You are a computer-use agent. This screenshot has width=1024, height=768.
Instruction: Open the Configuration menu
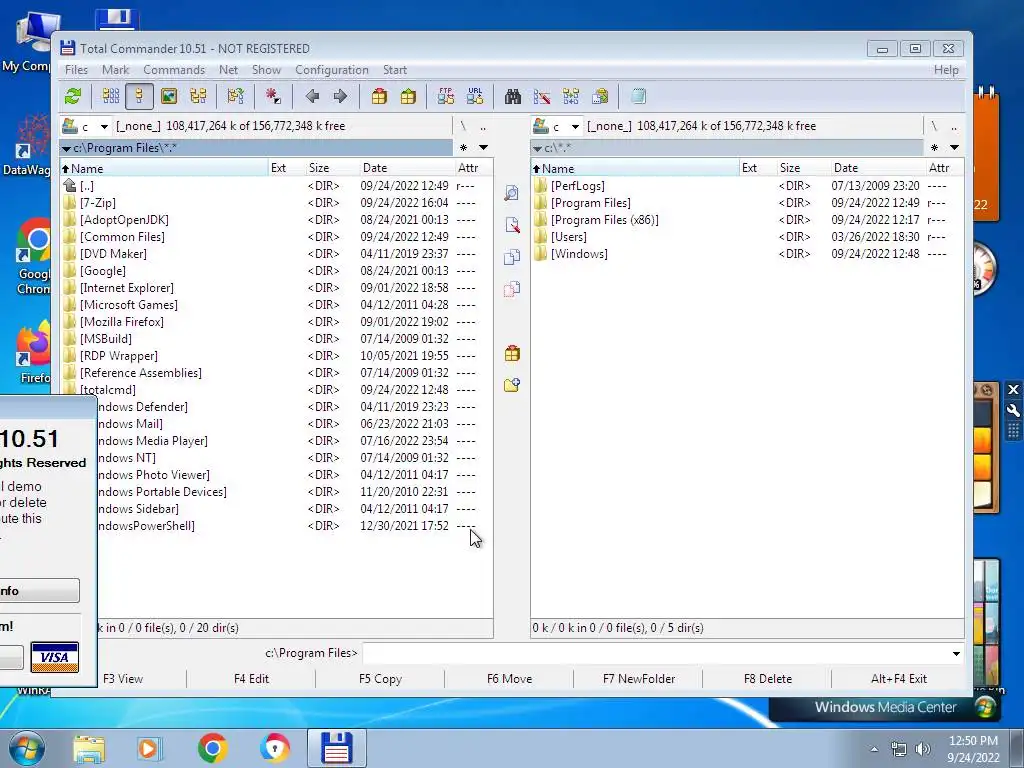point(332,70)
